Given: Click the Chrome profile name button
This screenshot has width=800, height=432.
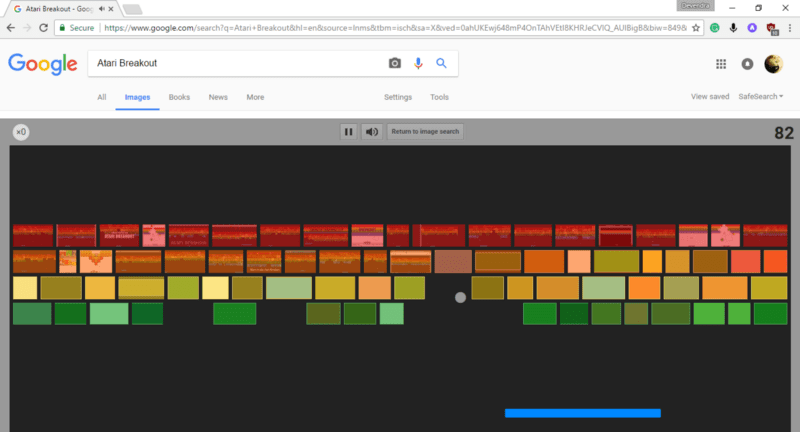Looking at the screenshot, I should [695, 6].
